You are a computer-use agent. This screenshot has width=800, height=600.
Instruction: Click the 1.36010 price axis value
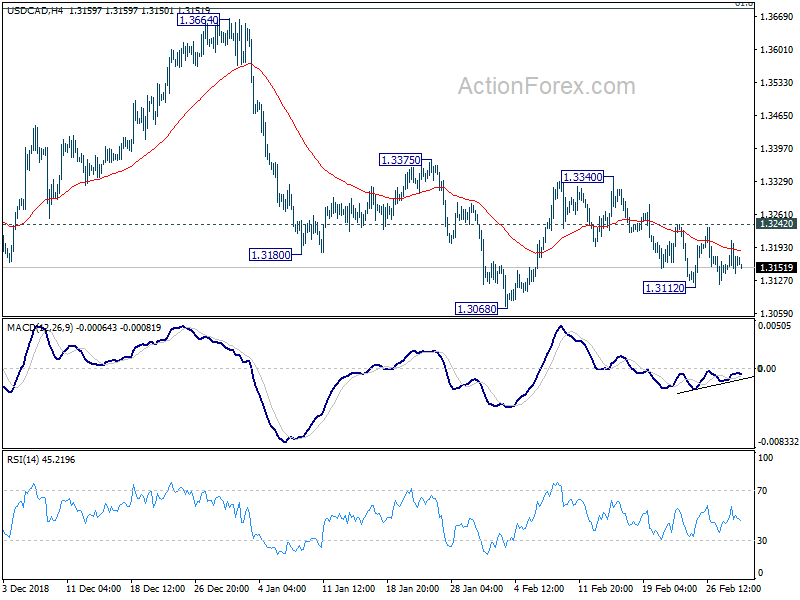pos(777,49)
